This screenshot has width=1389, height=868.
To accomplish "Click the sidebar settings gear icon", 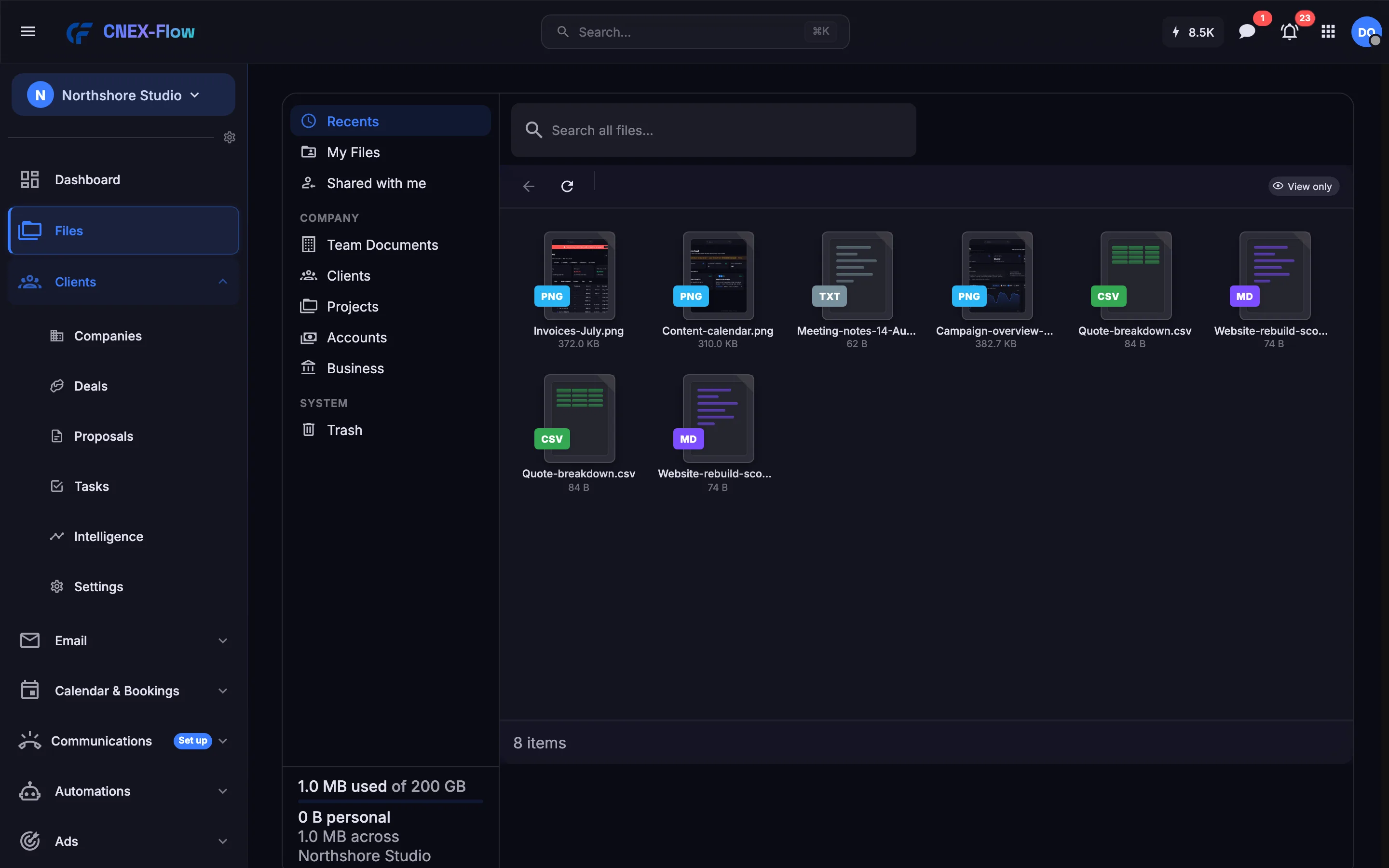I will pyautogui.click(x=229, y=137).
